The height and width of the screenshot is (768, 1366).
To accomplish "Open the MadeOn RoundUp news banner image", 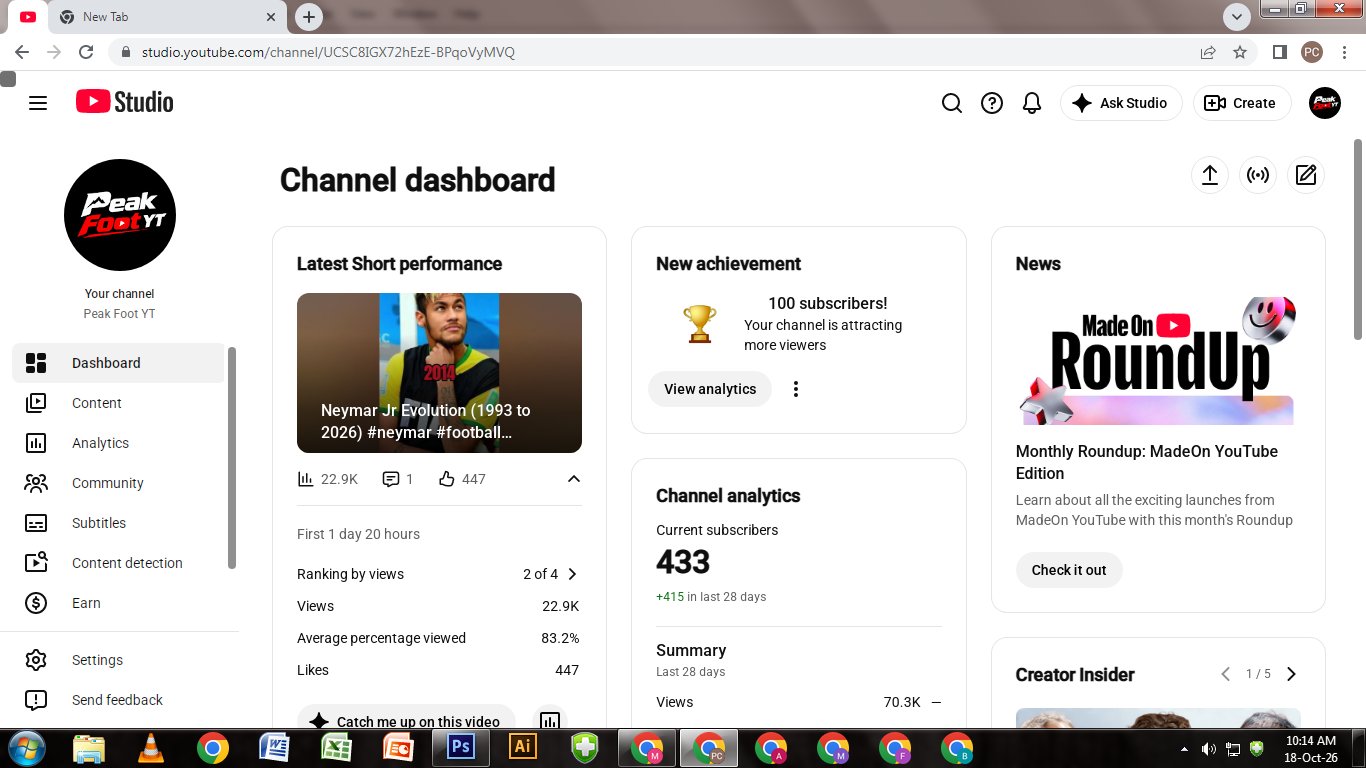I will pyautogui.click(x=1158, y=360).
